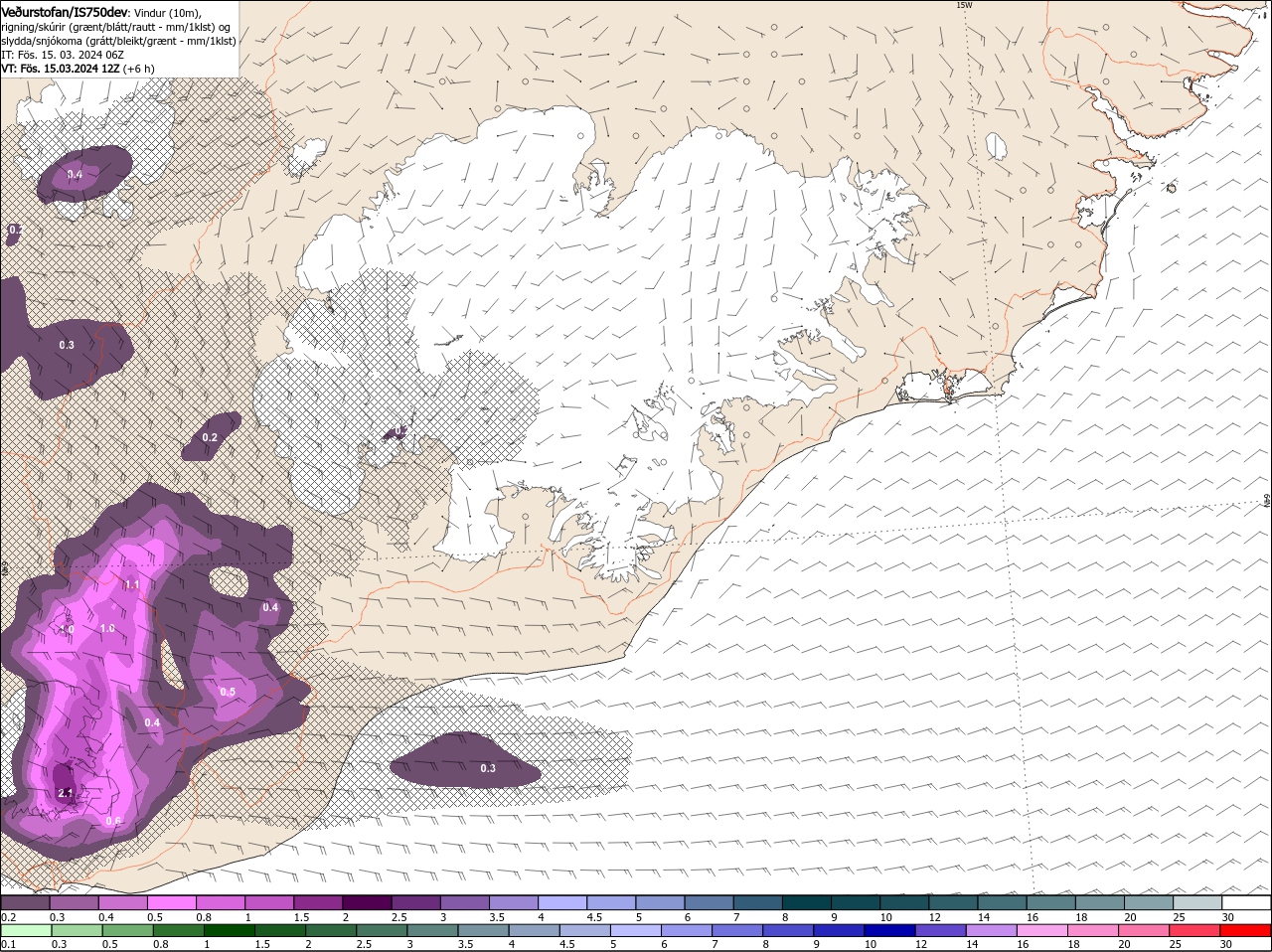The width and height of the screenshot is (1272, 952).
Task: Click the 0.2 precipitation label on the small purple patch
Action: (210, 437)
